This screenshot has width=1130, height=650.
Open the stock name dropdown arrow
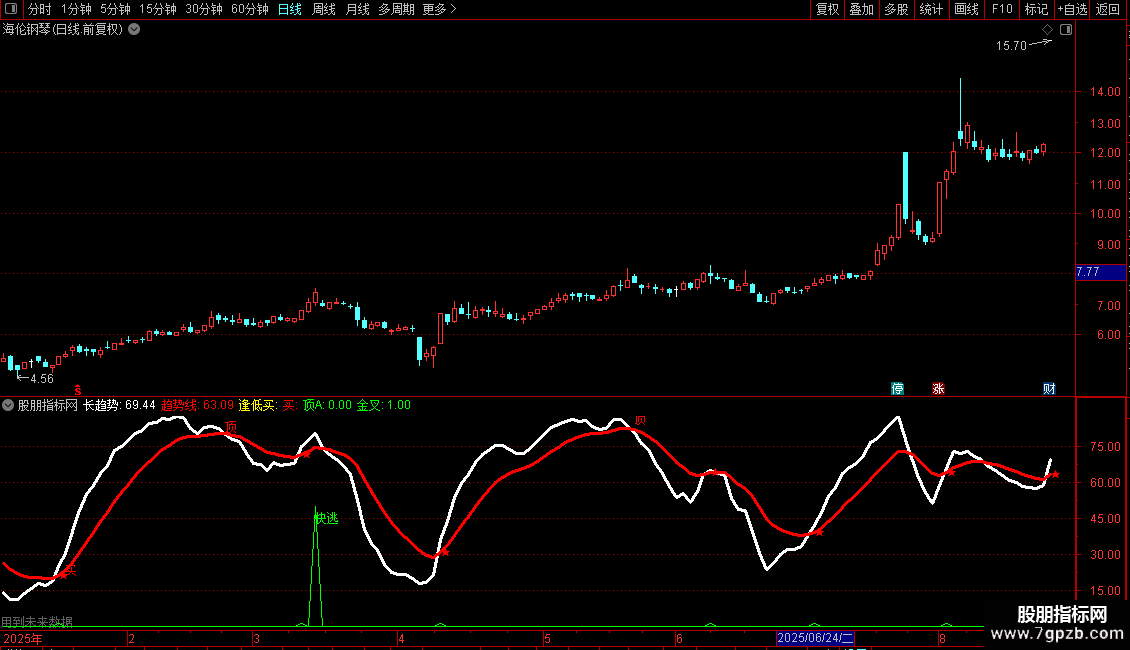pos(134,30)
